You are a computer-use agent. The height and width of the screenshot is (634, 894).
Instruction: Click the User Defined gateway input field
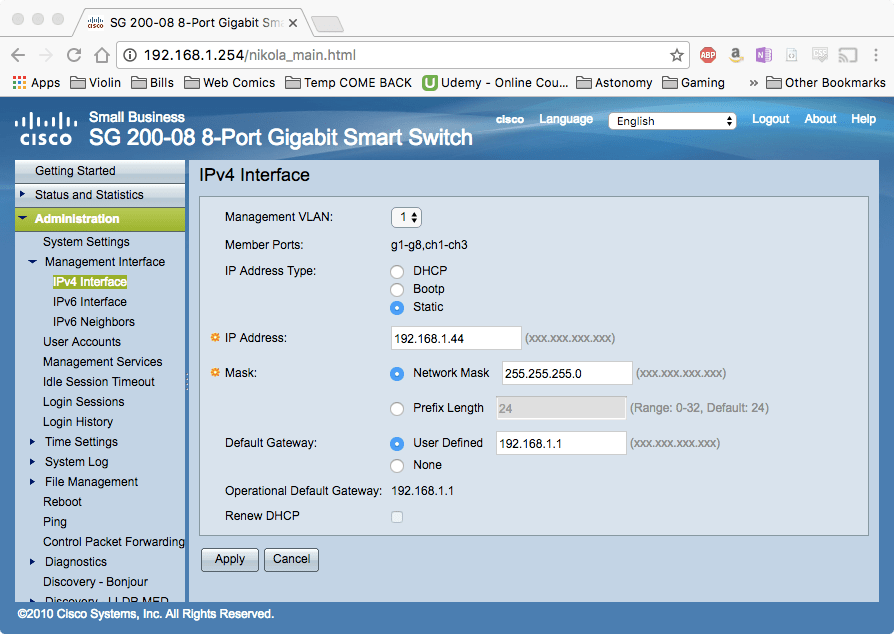[561, 444]
